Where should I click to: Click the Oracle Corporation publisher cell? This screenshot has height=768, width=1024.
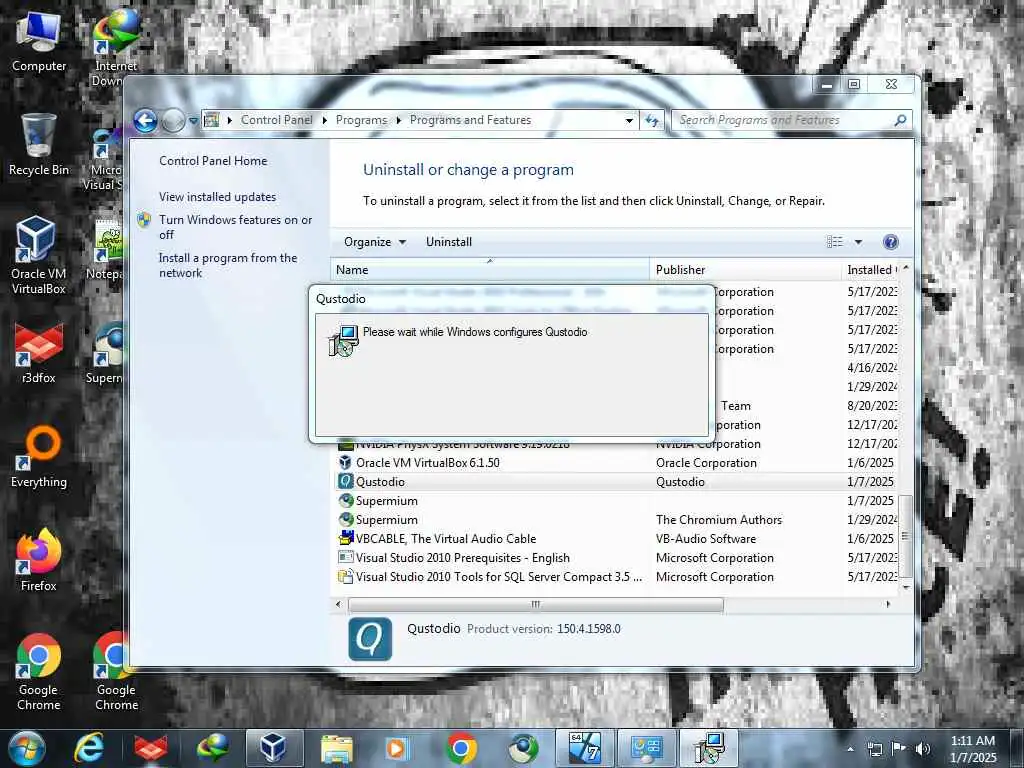pos(706,463)
